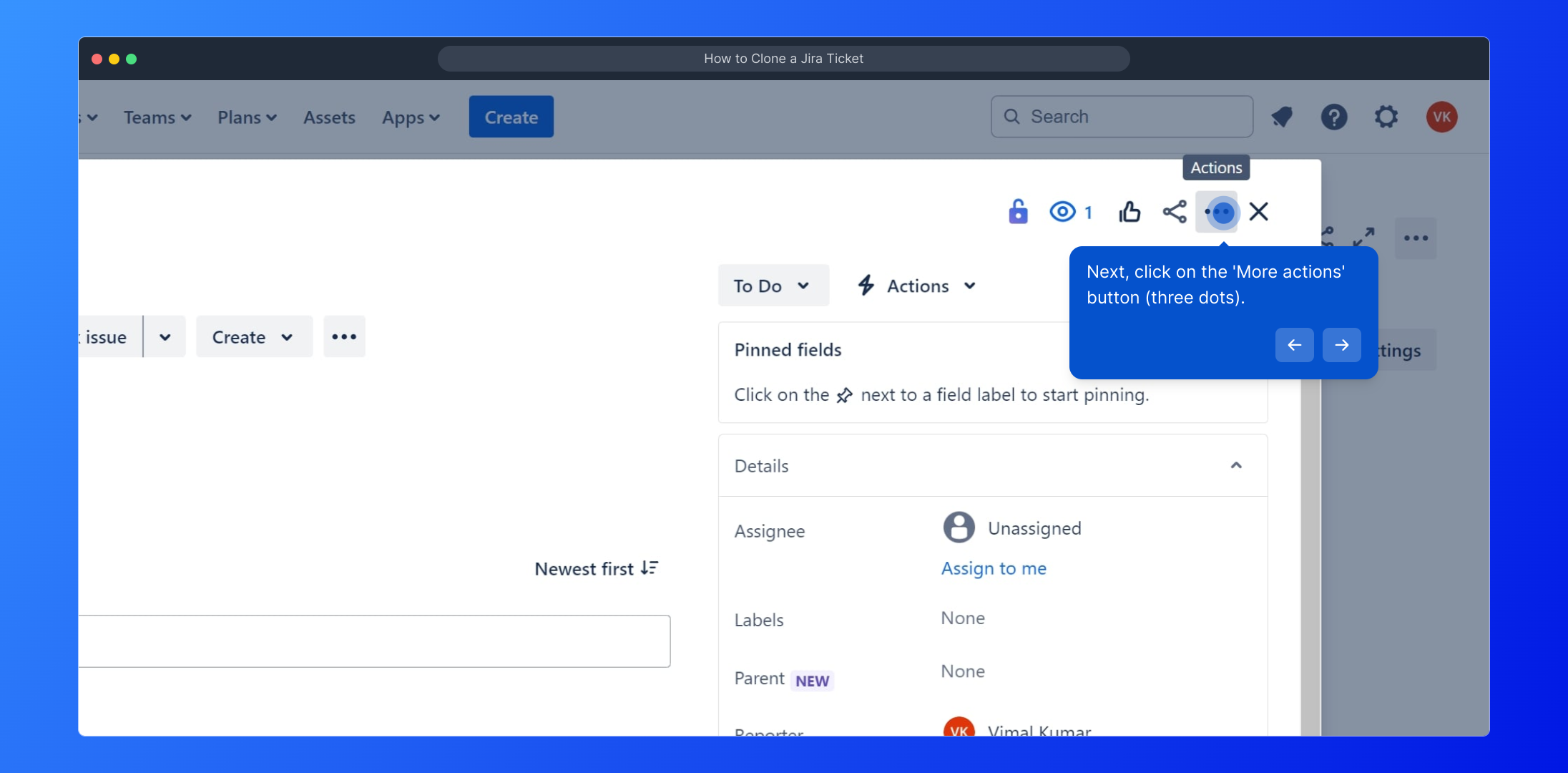Toggle the watch eye icon

pyautogui.click(x=1063, y=212)
